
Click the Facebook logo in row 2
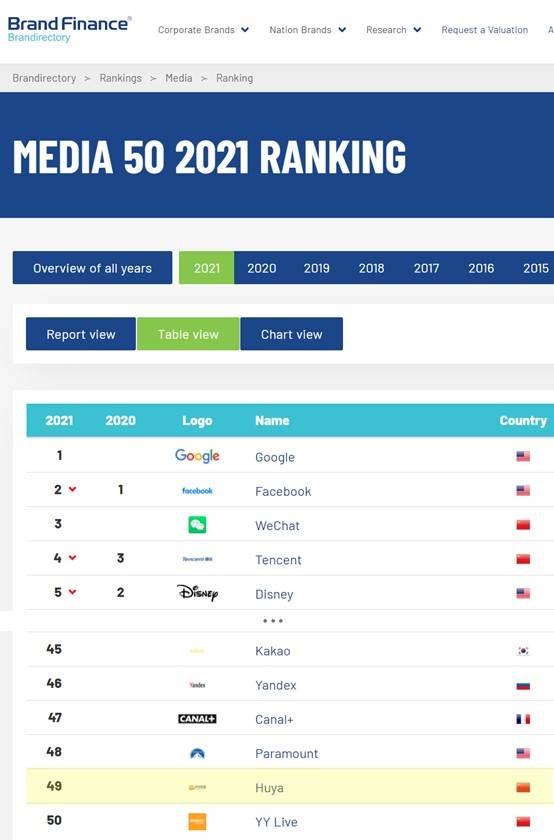197,491
